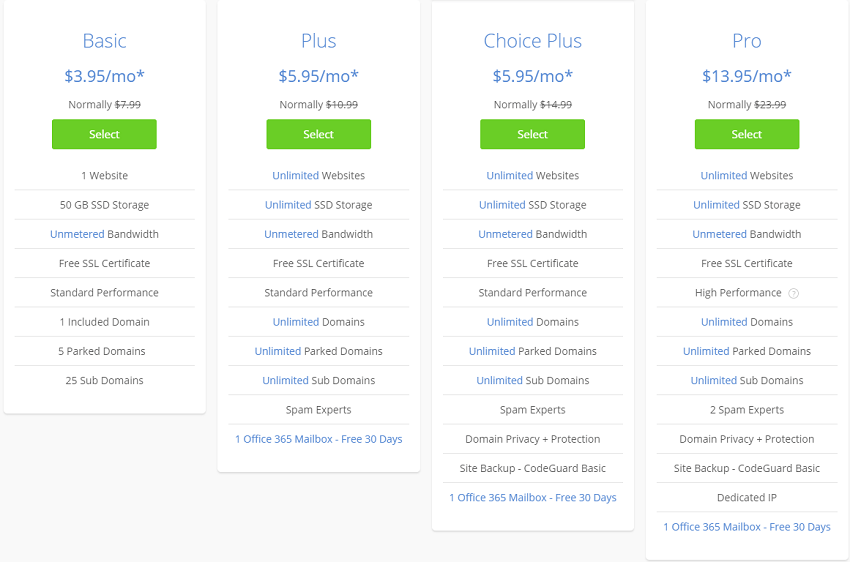This screenshot has width=850, height=562.
Task: Click the Pro plan $13.95/mo price
Action: coord(746,76)
